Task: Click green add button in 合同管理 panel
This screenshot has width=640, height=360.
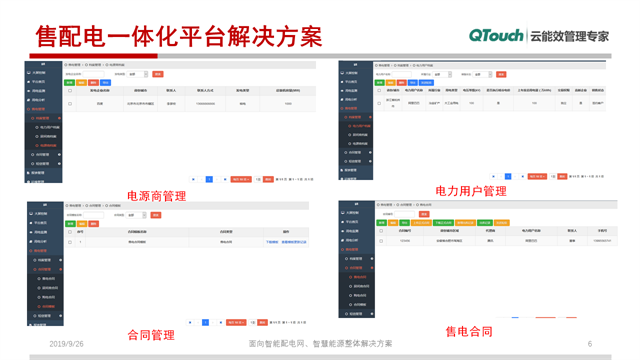Action: pyautogui.click(x=71, y=224)
